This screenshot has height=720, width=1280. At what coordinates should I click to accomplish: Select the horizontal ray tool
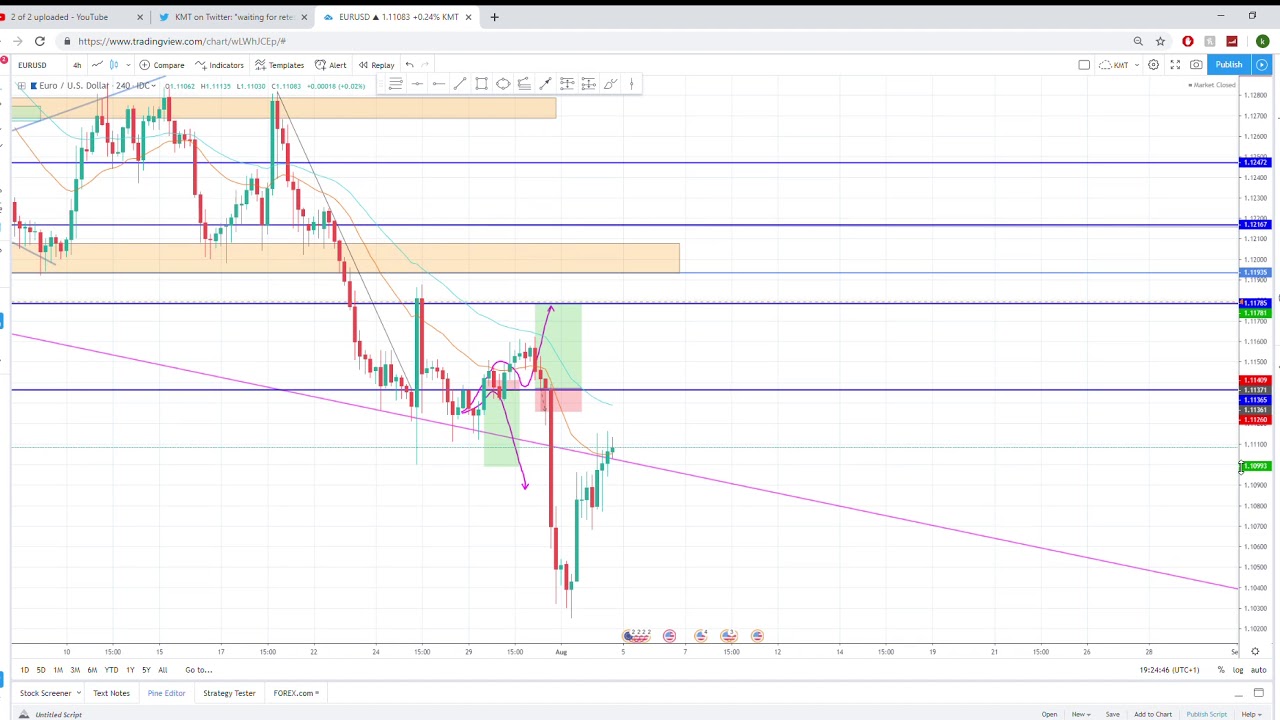(x=438, y=84)
